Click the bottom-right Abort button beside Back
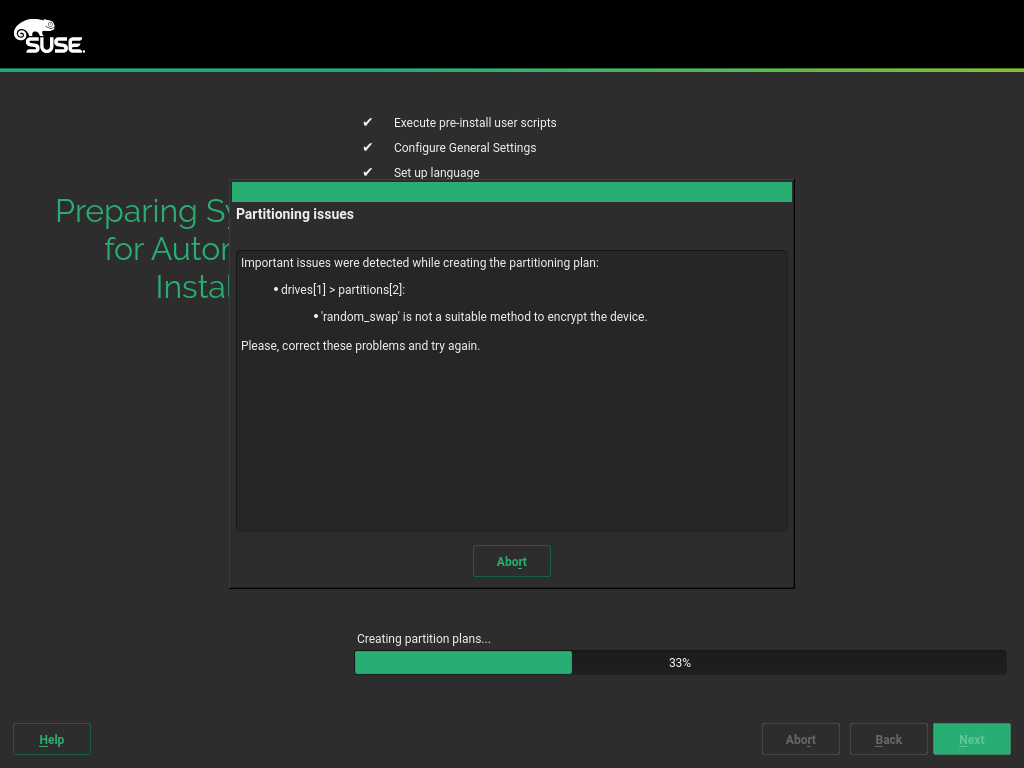The width and height of the screenshot is (1024, 768). pos(800,739)
